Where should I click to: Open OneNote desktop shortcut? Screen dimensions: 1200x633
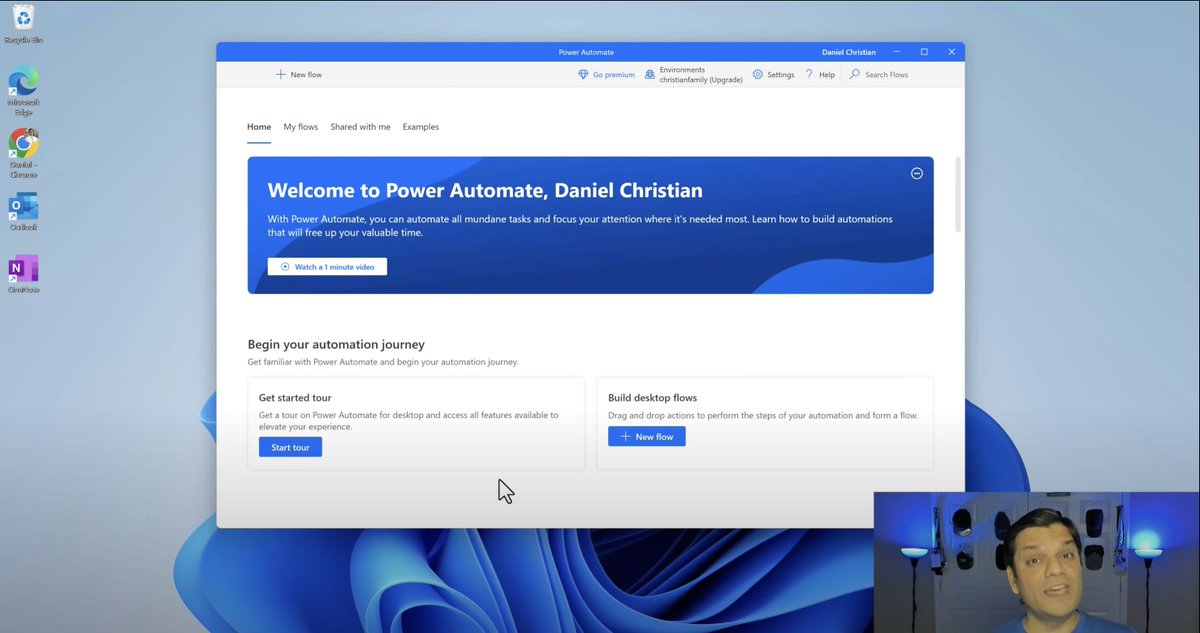(23, 274)
